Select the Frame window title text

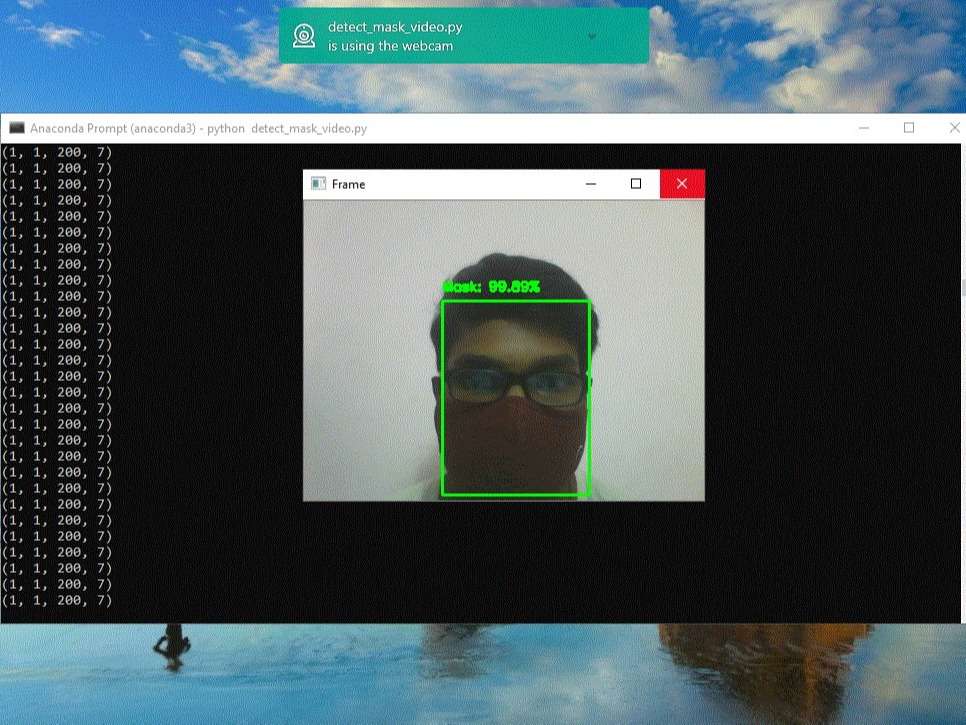pyautogui.click(x=348, y=184)
